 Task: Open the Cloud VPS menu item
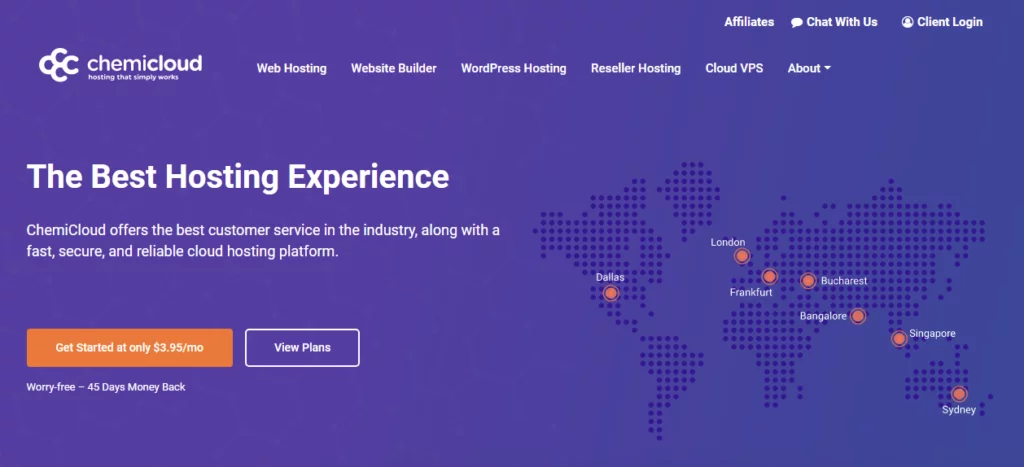click(x=734, y=68)
